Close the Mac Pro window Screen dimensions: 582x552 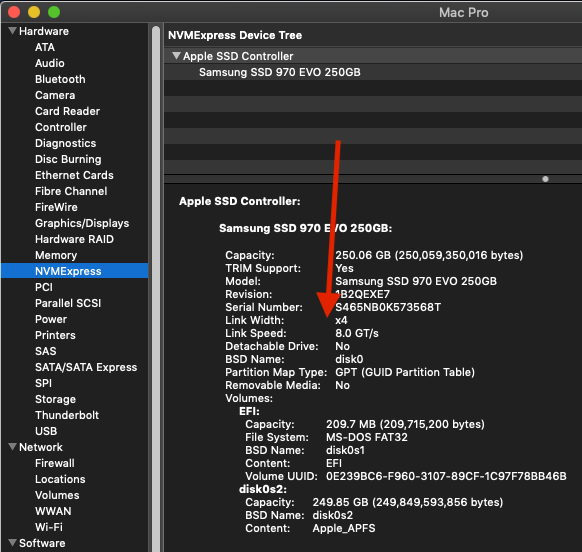coord(14,12)
